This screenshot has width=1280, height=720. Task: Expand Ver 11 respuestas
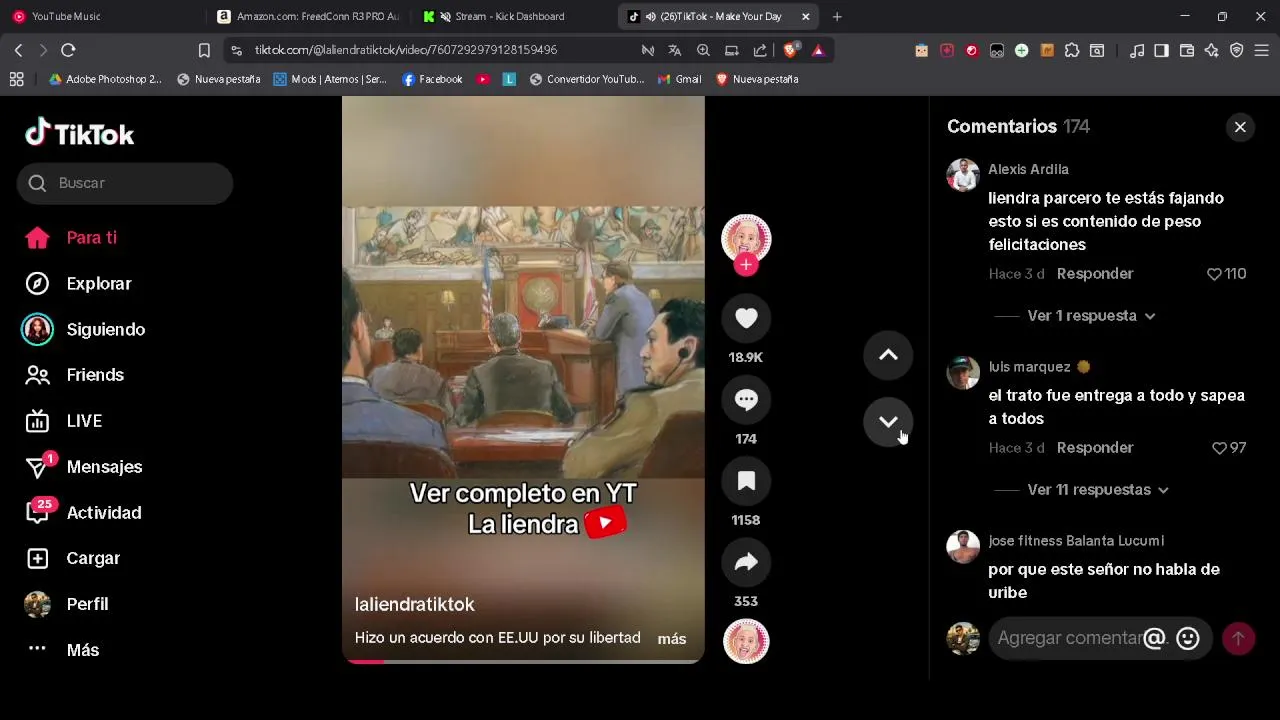(x=1098, y=490)
